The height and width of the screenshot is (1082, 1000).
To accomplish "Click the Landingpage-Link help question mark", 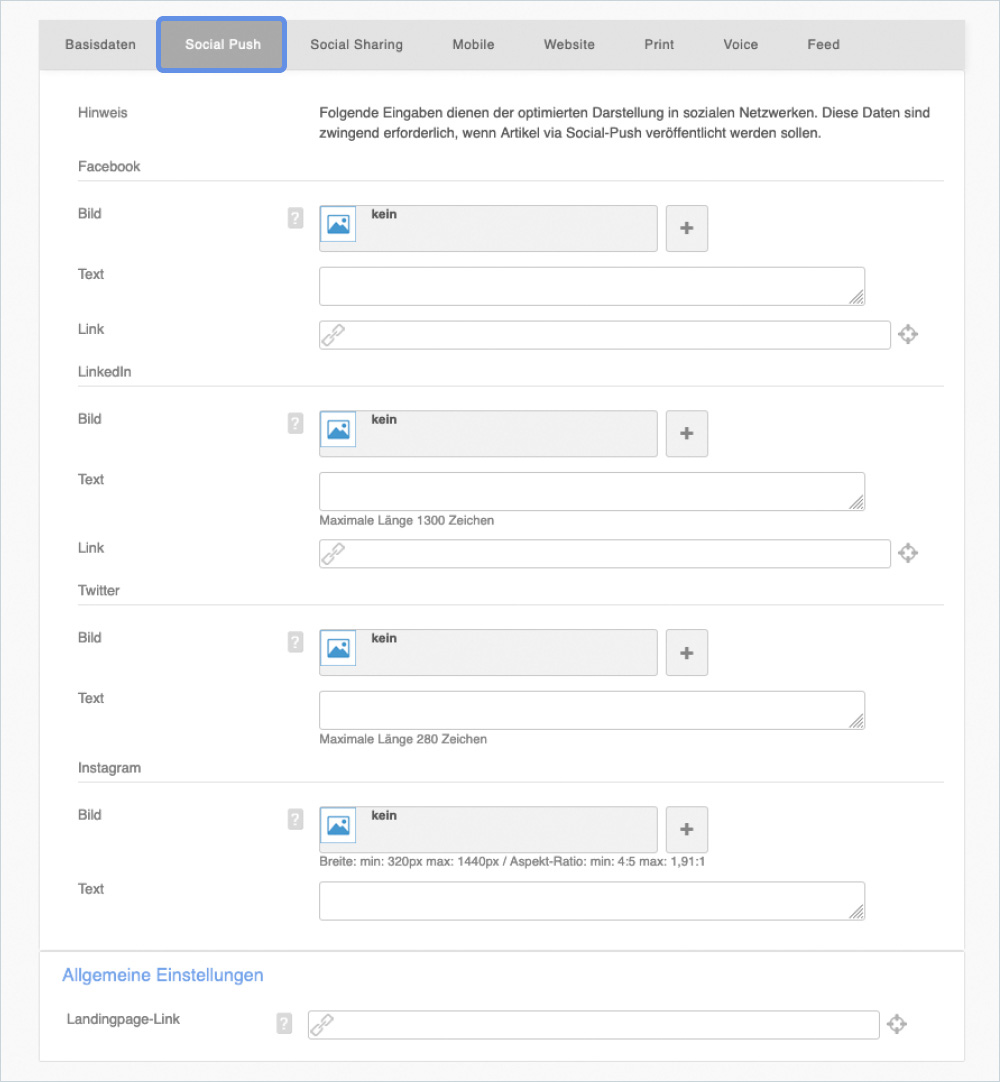I will click(284, 1023).
